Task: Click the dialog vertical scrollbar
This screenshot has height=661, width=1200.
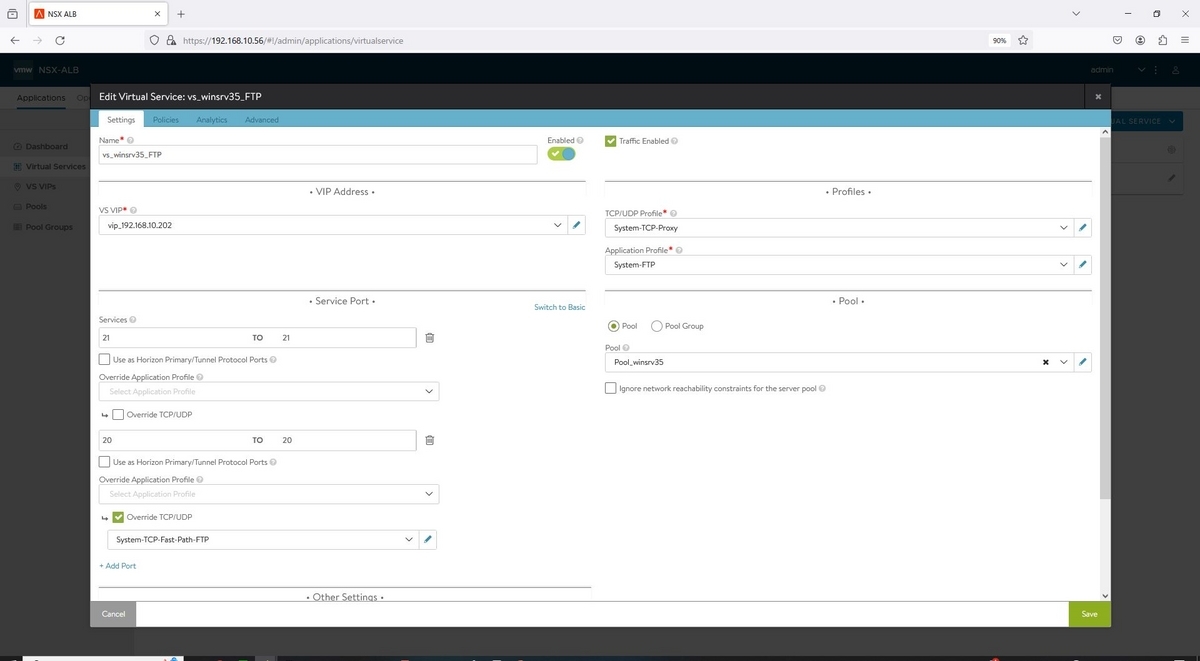Action: tap(1104, 317)
